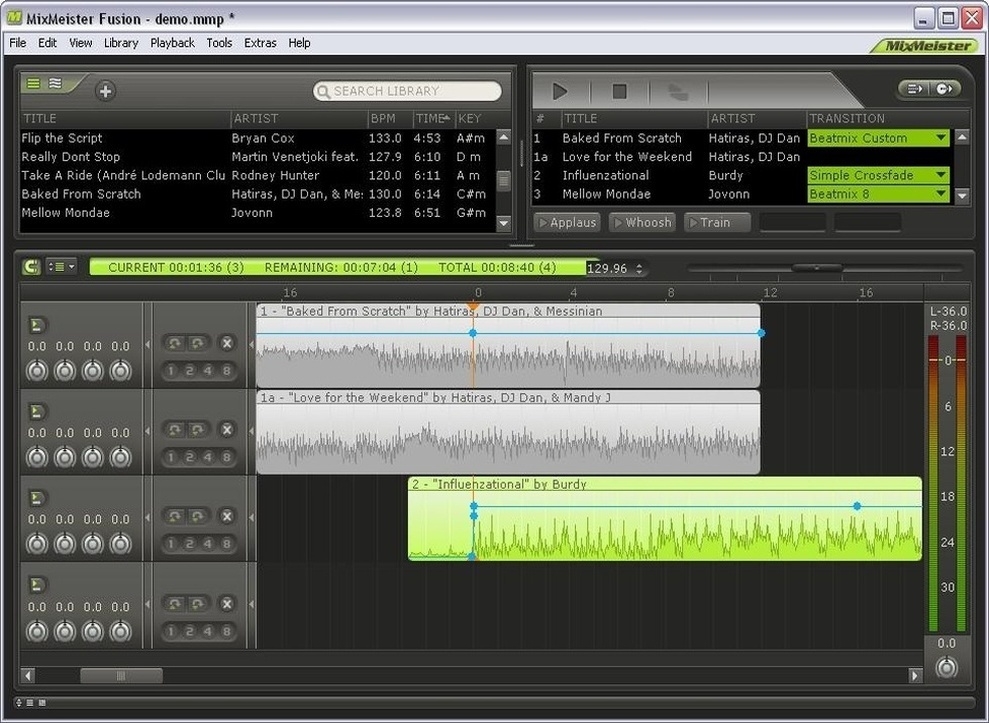Click the green effects icon on track one
989x723 pixels.
click(x=36, y=323)
